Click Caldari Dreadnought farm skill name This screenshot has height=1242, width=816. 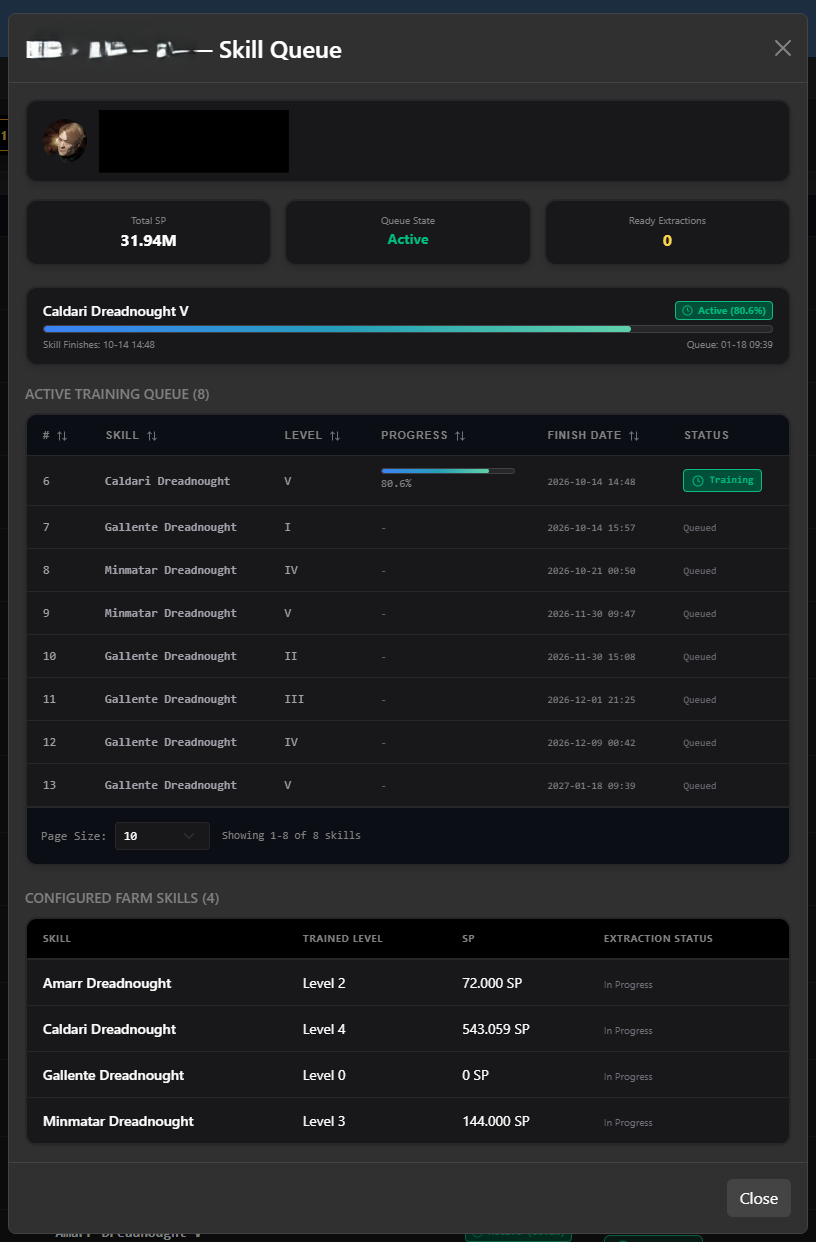click(x=109, y=1029)
